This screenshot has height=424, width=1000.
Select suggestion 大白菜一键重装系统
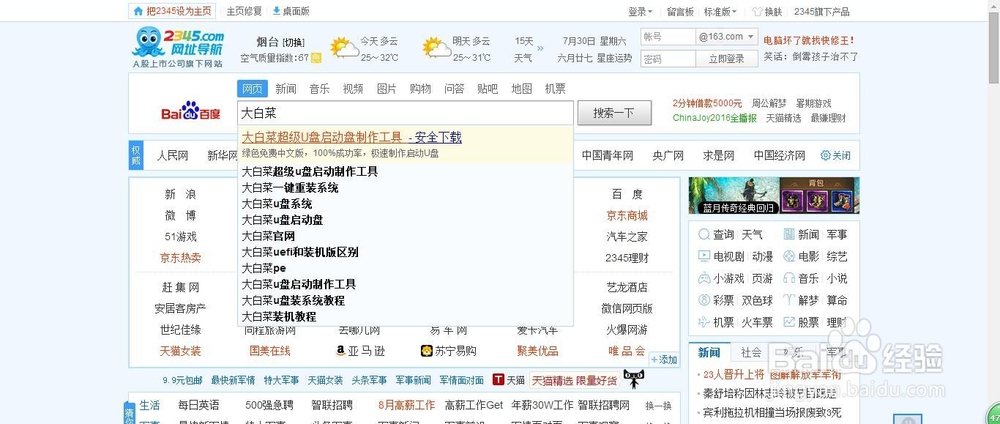290,187
